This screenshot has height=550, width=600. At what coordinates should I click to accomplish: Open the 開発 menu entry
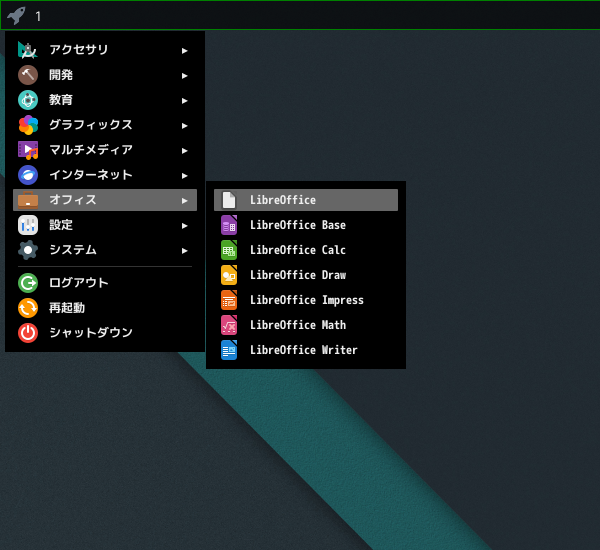pyautogui.click(x=105, y=75)
